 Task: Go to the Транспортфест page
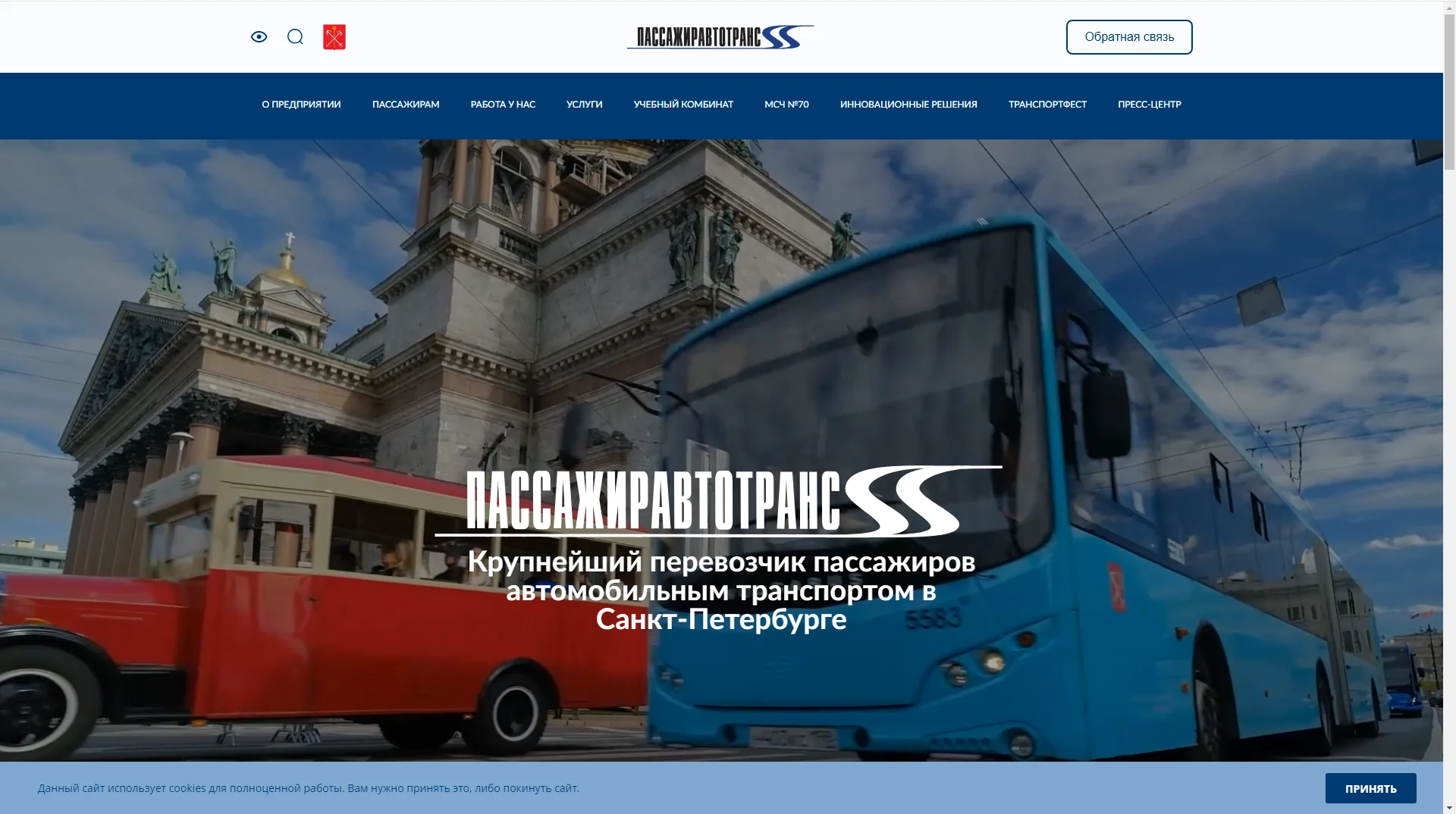click(x=1047, y=105)
